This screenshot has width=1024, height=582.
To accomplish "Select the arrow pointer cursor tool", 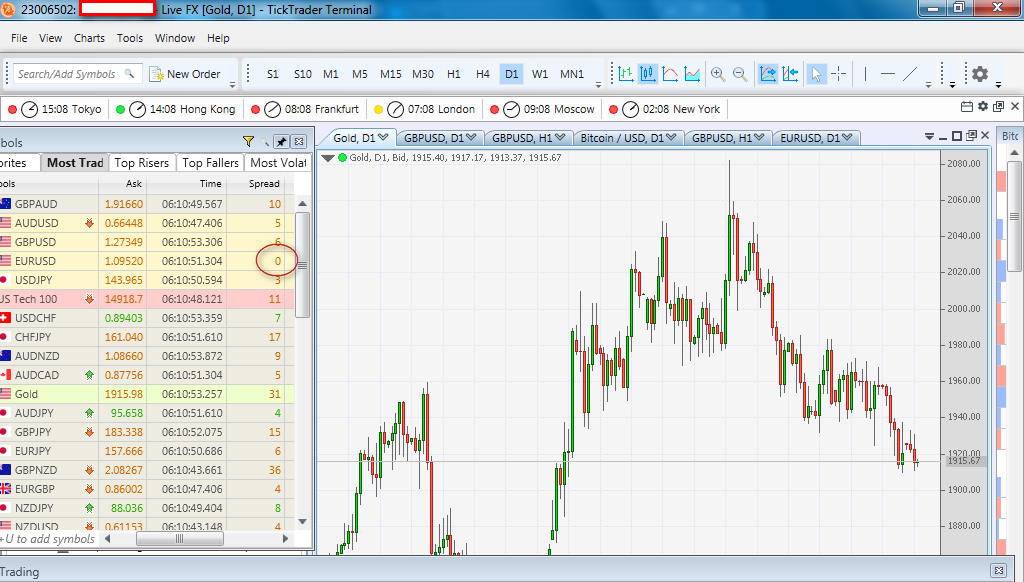I will [x=816, y=74].
